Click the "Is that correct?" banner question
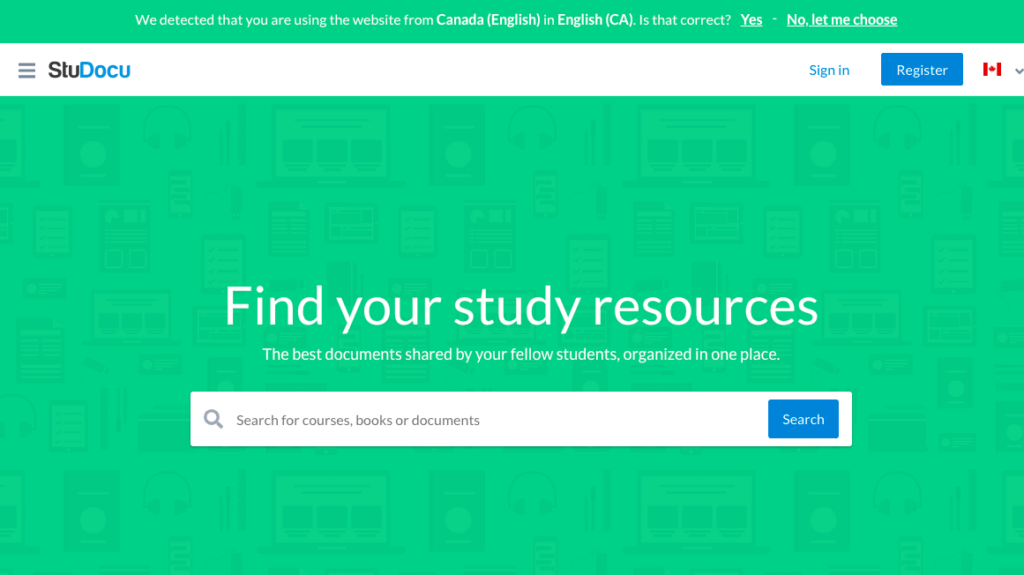 point(684,20)
